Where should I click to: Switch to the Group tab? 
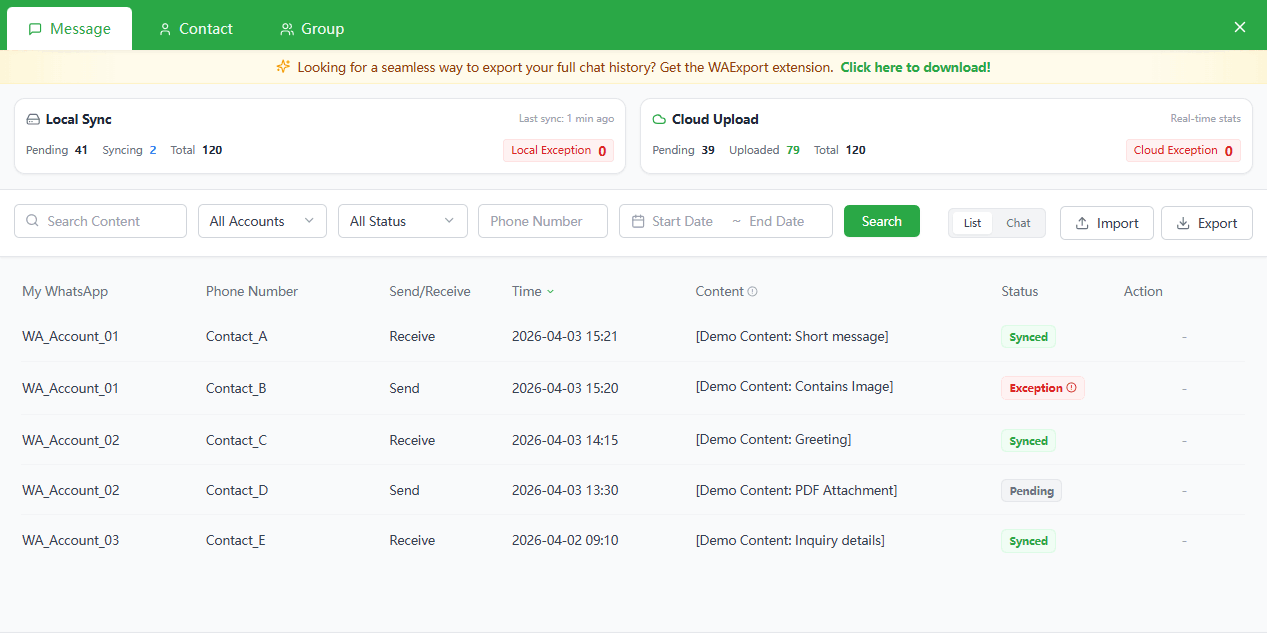point(312,29)
